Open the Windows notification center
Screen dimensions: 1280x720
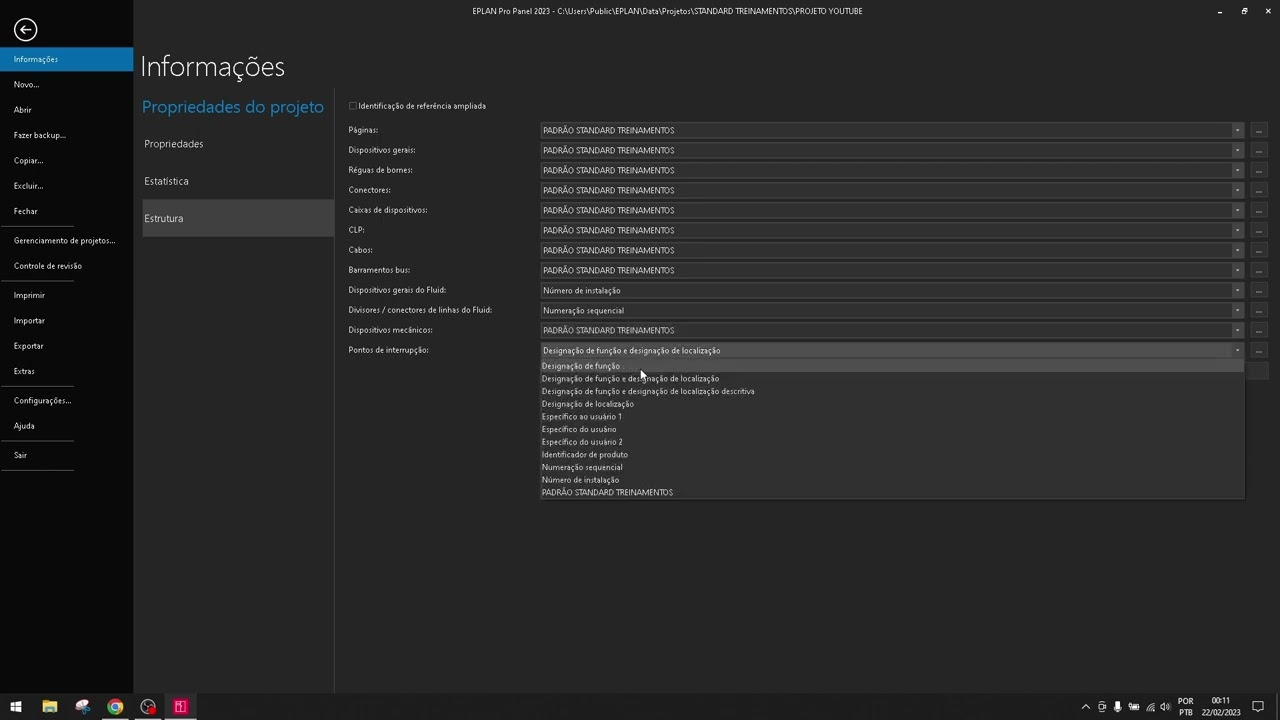[x=1259, y=707]
